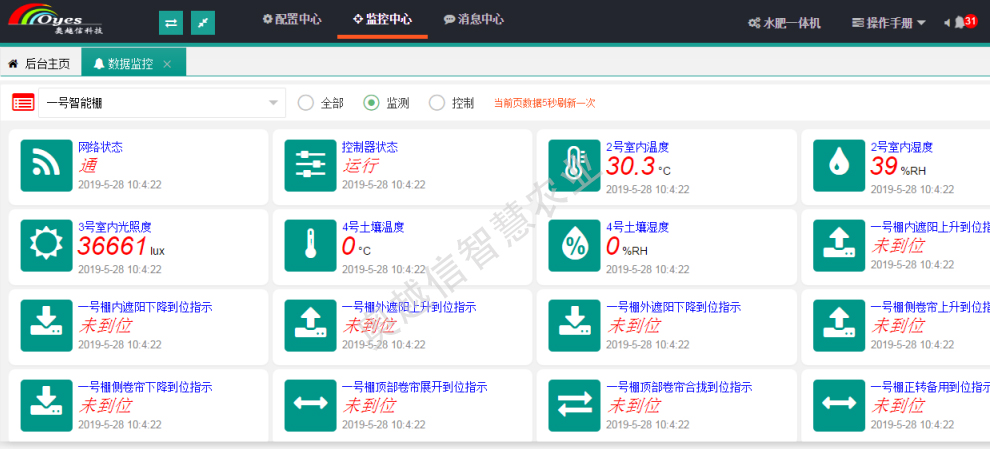This screenshot has height=449, width=990.
Task: Click the 一号棚顶部卷帘展开到位指示 horizontal arrows icon
Action: [x=311, y=405]
